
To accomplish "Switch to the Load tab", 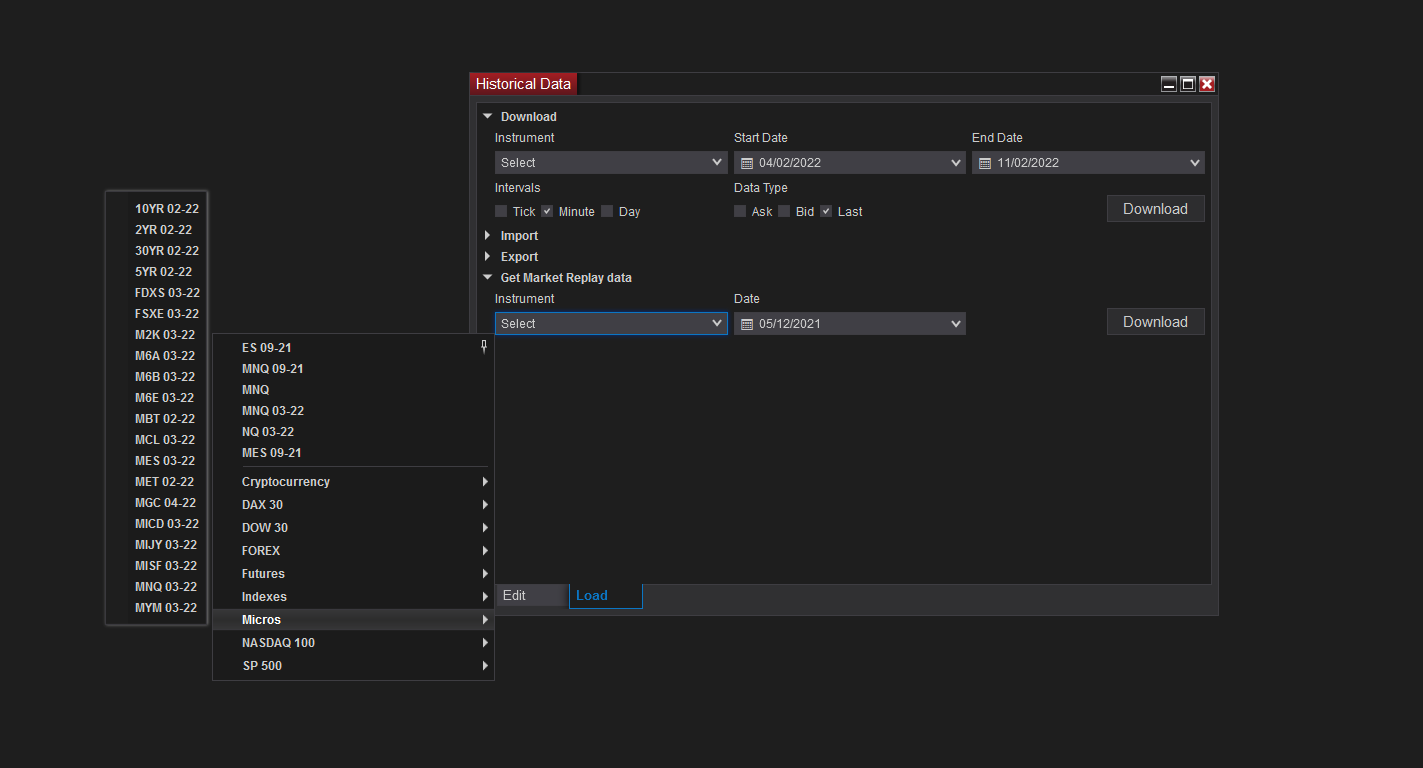I will (605, 596).
